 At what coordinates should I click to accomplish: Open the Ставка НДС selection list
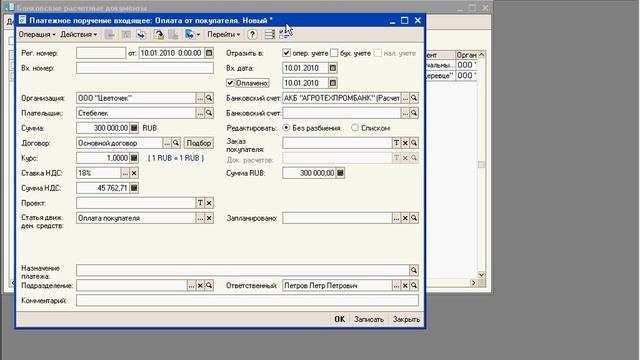(125, 173)
